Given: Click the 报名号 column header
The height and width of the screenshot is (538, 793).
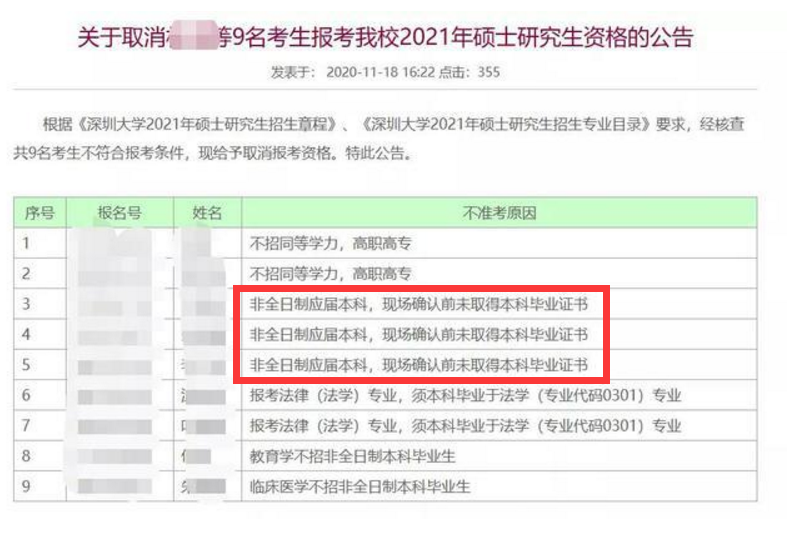Looking at the screenshot, I should click(x=120, y=213).
